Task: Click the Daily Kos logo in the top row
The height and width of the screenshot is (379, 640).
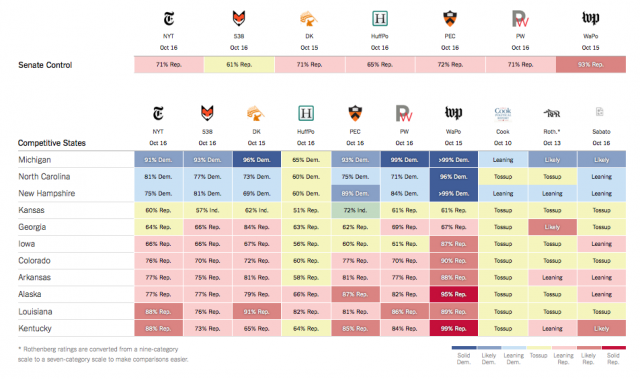Action: (x=309, y=19)
